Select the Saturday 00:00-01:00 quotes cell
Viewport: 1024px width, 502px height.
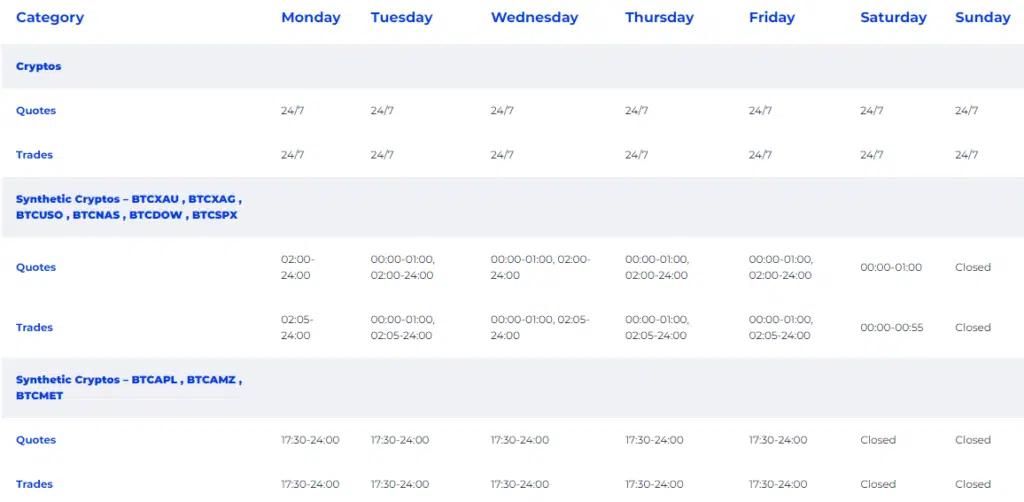coord(891,268)
